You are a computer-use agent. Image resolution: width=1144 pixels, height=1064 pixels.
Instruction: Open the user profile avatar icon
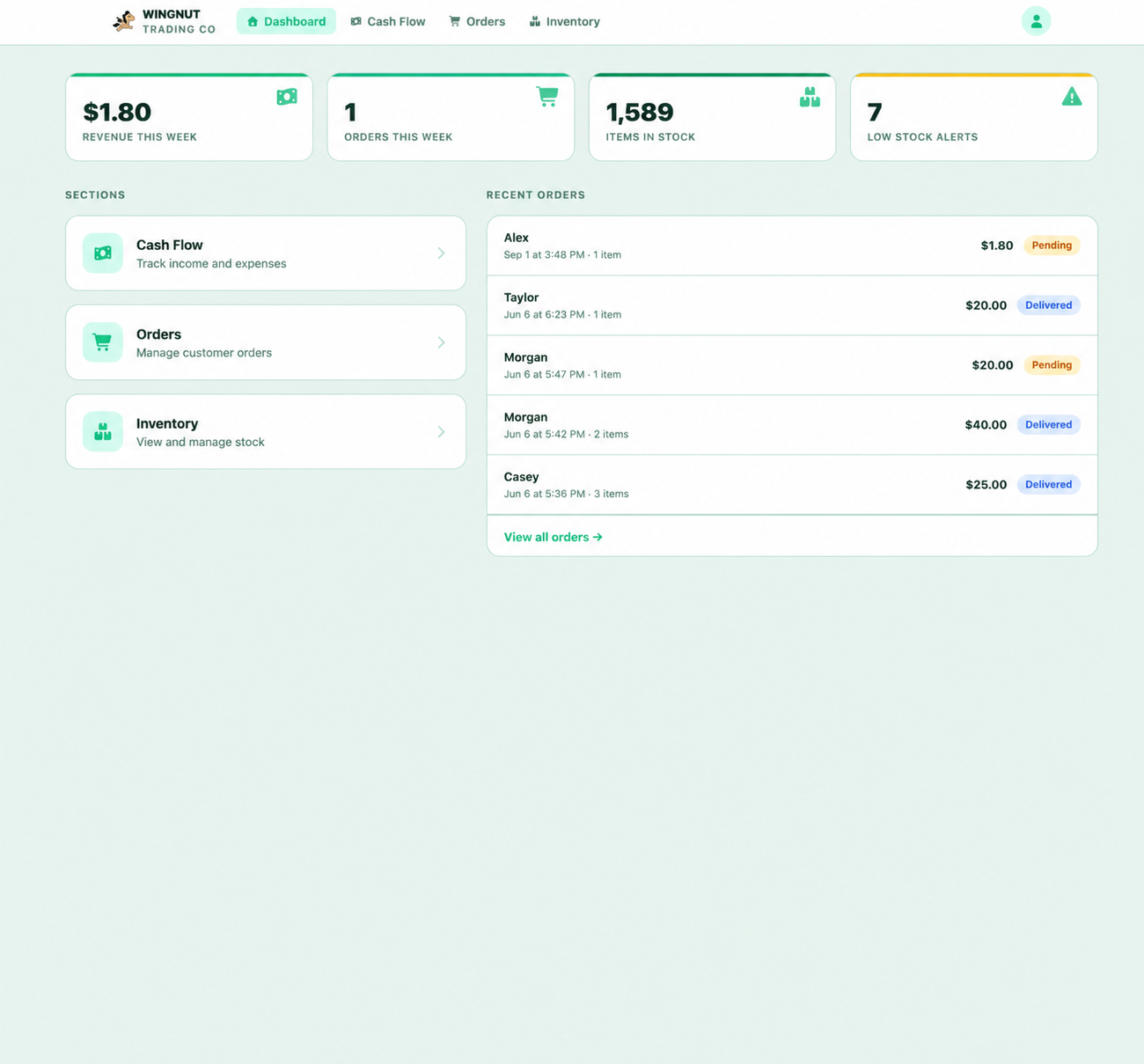click(1036, 21)
